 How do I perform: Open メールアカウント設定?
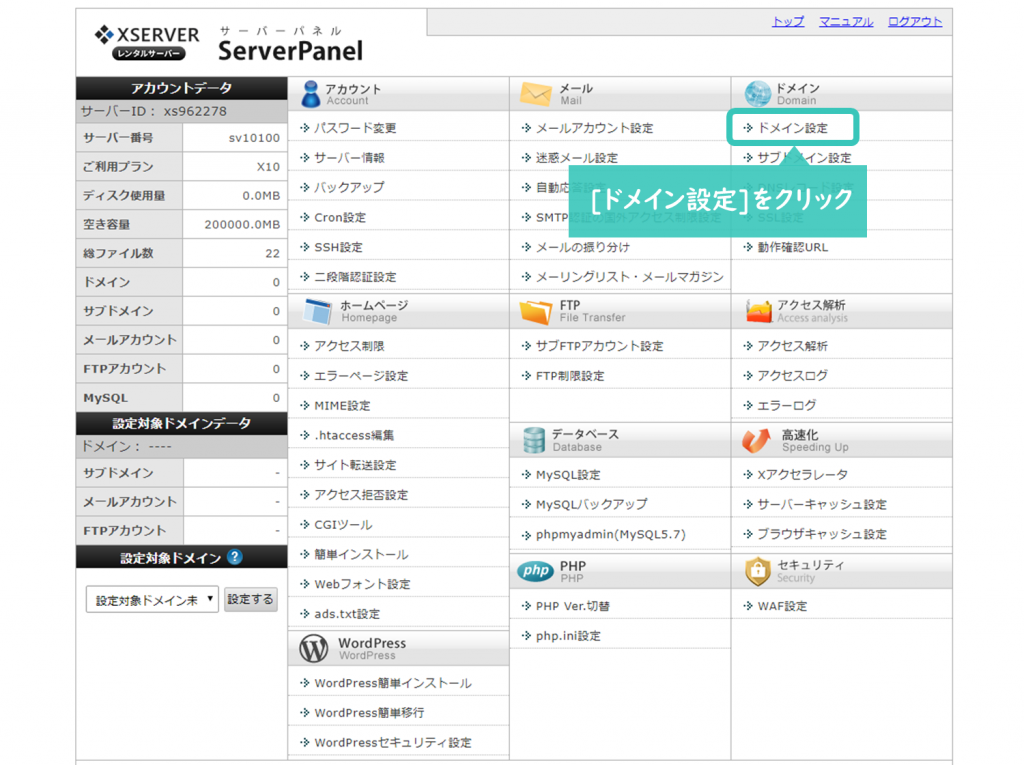pos(594,128)
